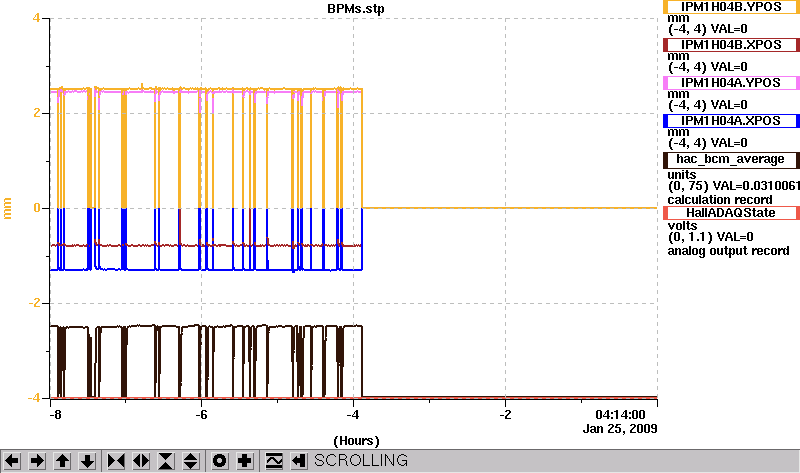The height and width of the screenshot is (473, 800).
Task: Zoom out vertically on value axis
Action: point(191,461)
